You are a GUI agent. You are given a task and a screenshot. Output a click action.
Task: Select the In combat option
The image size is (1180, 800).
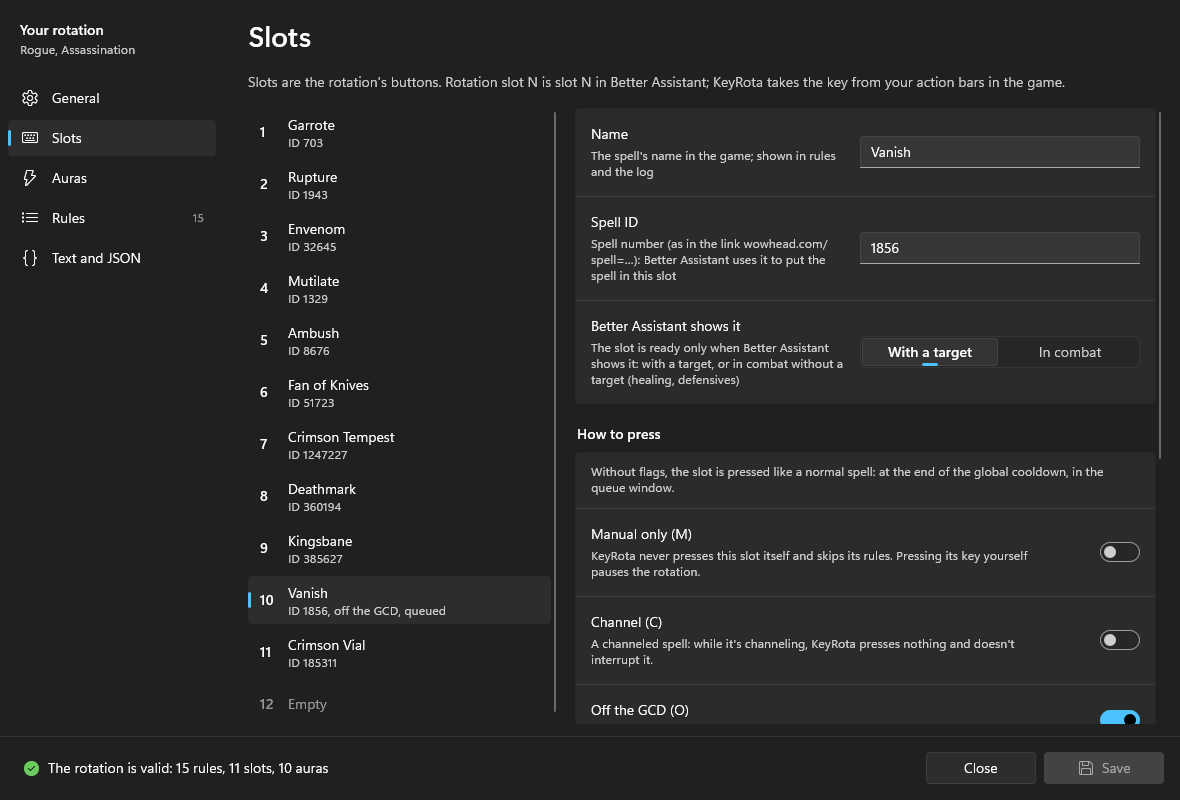pyautogui.click(x=1069, y=352)
